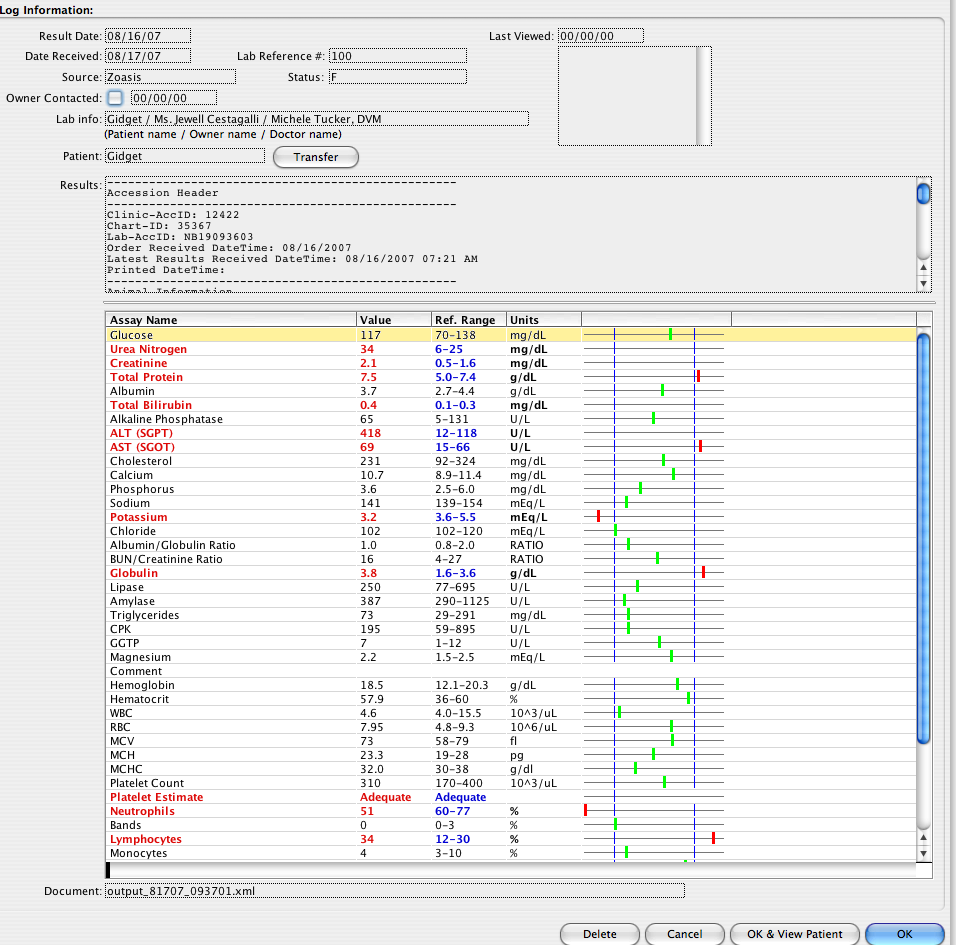Select the Total Bilirubin row
This screenshot has width=956, height=945.
point(511,405)
